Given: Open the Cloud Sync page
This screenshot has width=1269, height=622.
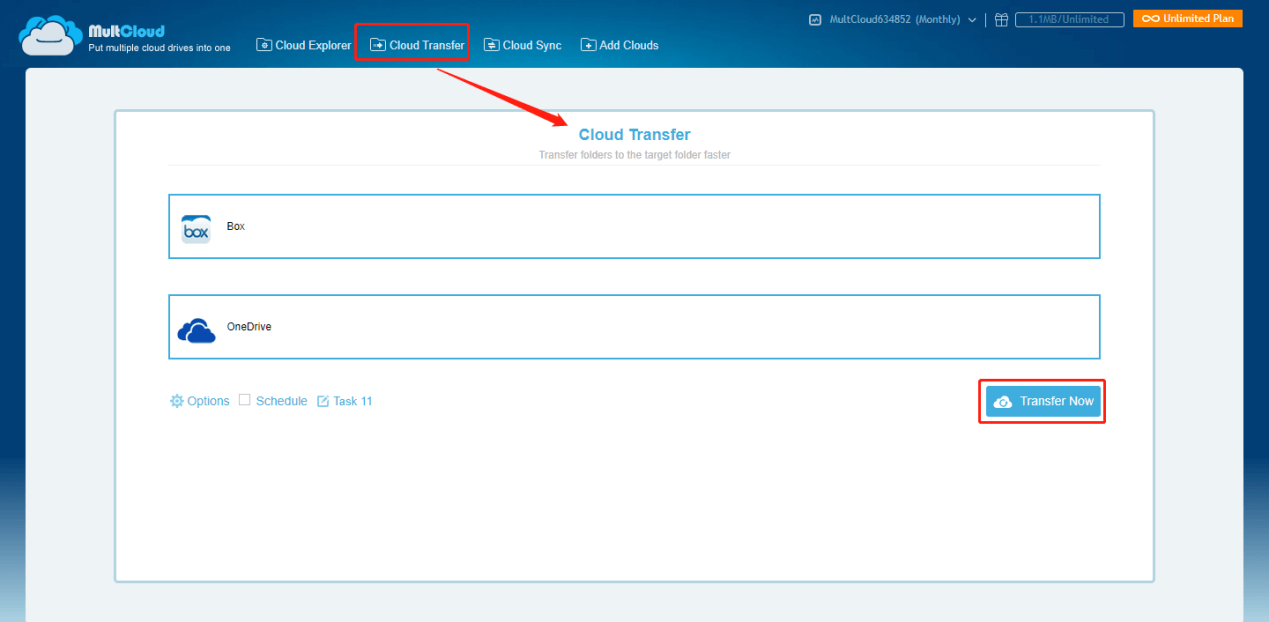Looking at the screenshot, I should (x=523, y=45).
